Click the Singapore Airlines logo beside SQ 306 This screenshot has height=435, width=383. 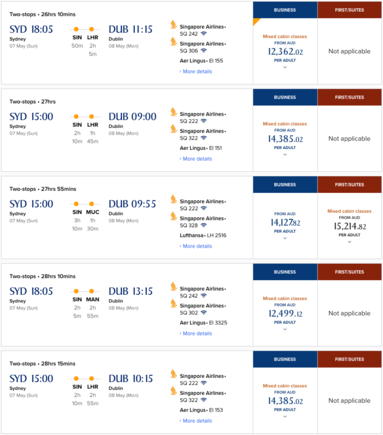(174, 42)
